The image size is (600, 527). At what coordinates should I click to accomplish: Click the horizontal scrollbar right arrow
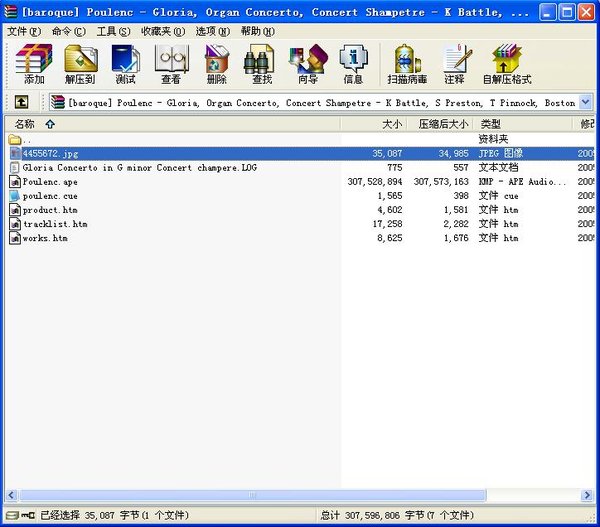point(587,495)
